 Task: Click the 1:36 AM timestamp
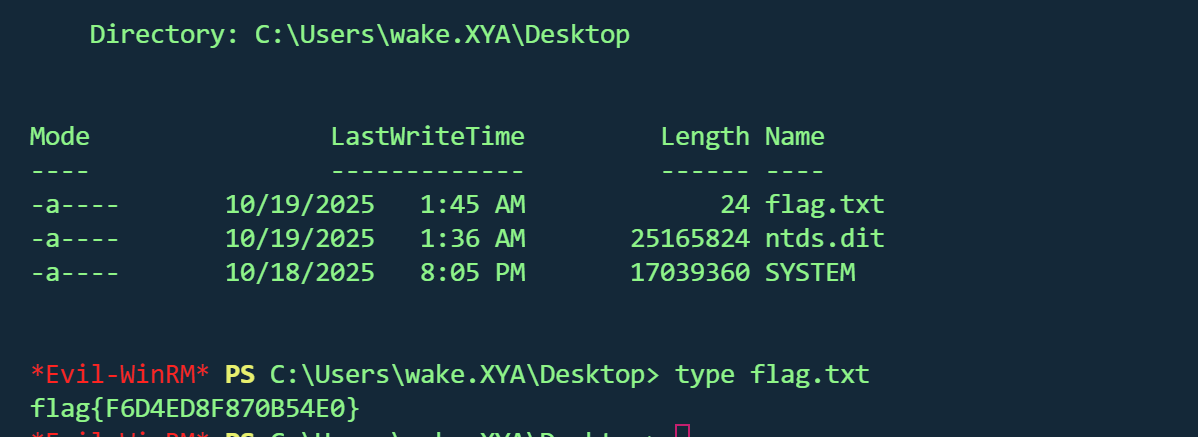(x=472, y=239)
